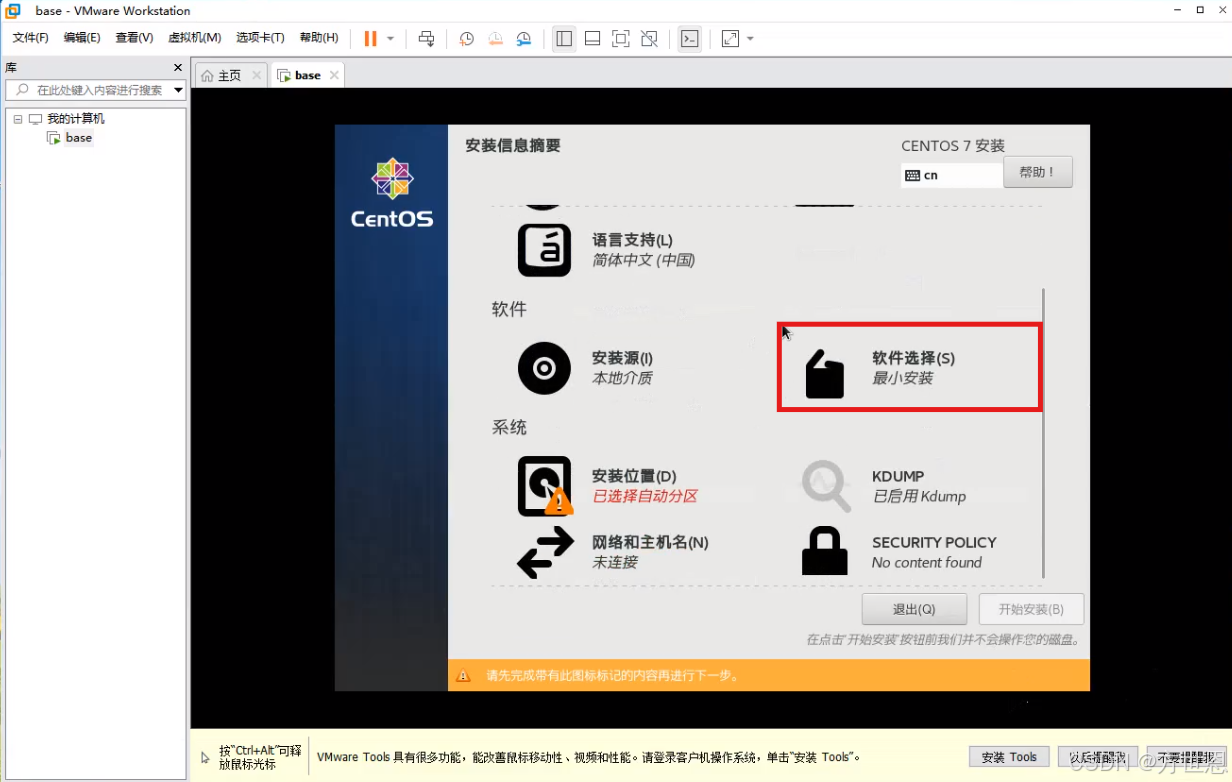
Task: Click the installer's vertical scrollbar
Action: 1043,432
